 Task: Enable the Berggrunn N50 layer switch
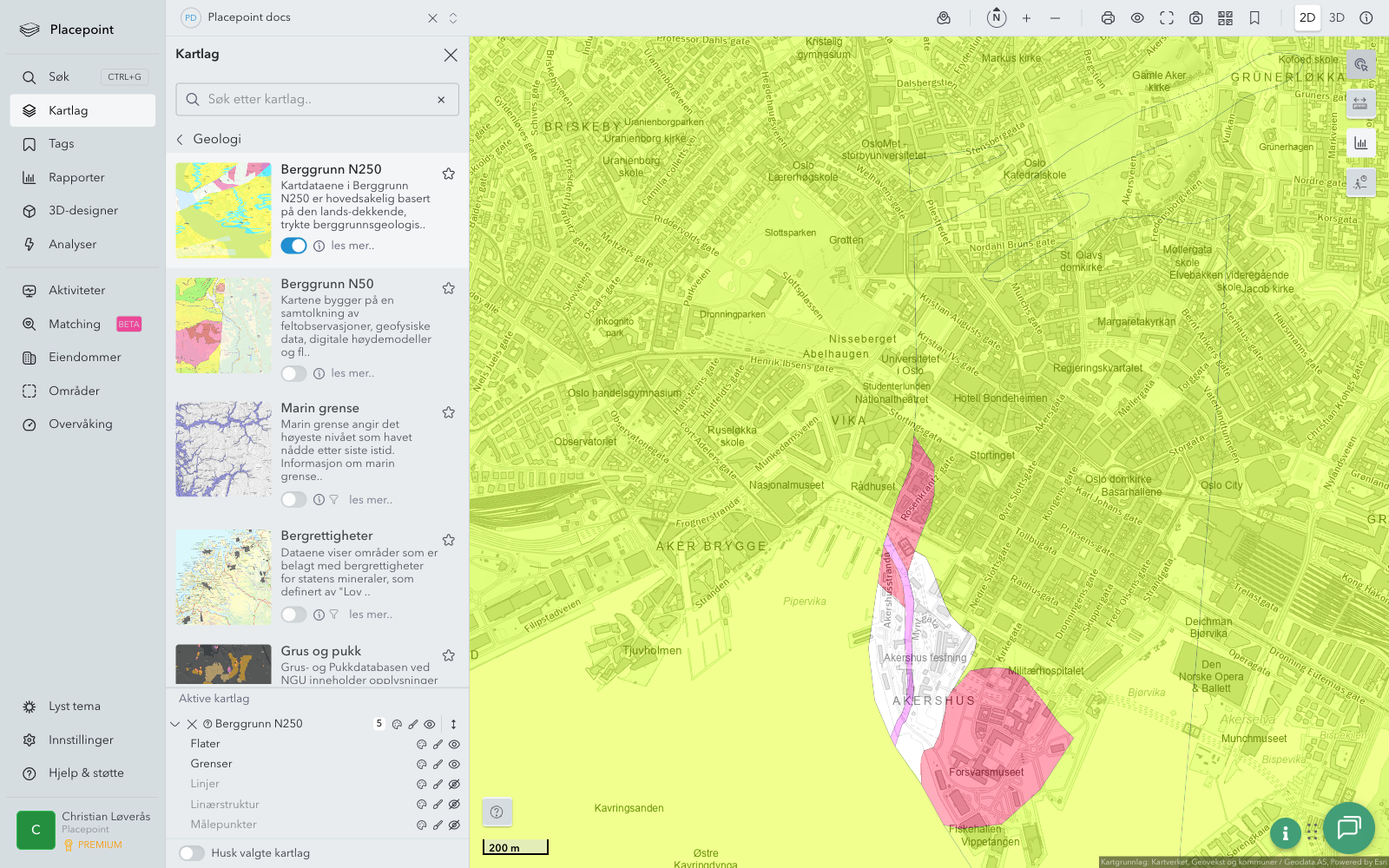(x=293, y=373)
